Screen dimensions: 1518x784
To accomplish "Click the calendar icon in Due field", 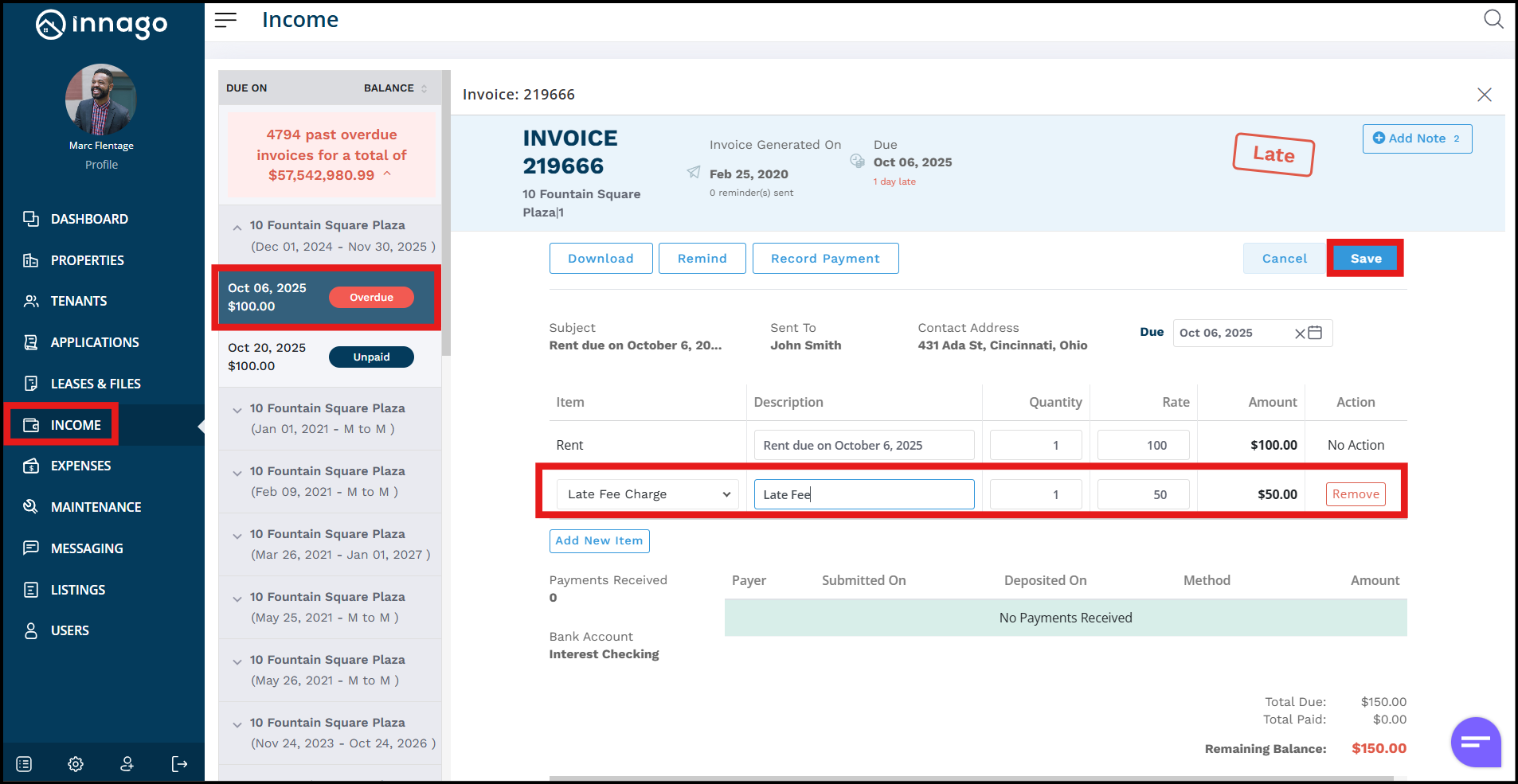I will (1315, 333).
